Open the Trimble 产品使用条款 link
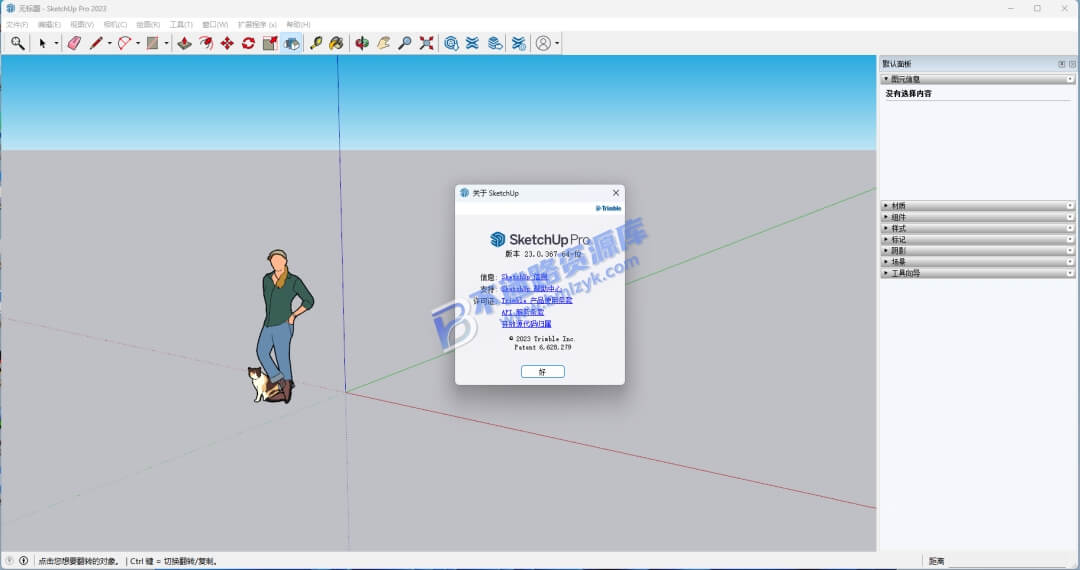The width and height of the screenshot is (1080, 570). (537, 301)
